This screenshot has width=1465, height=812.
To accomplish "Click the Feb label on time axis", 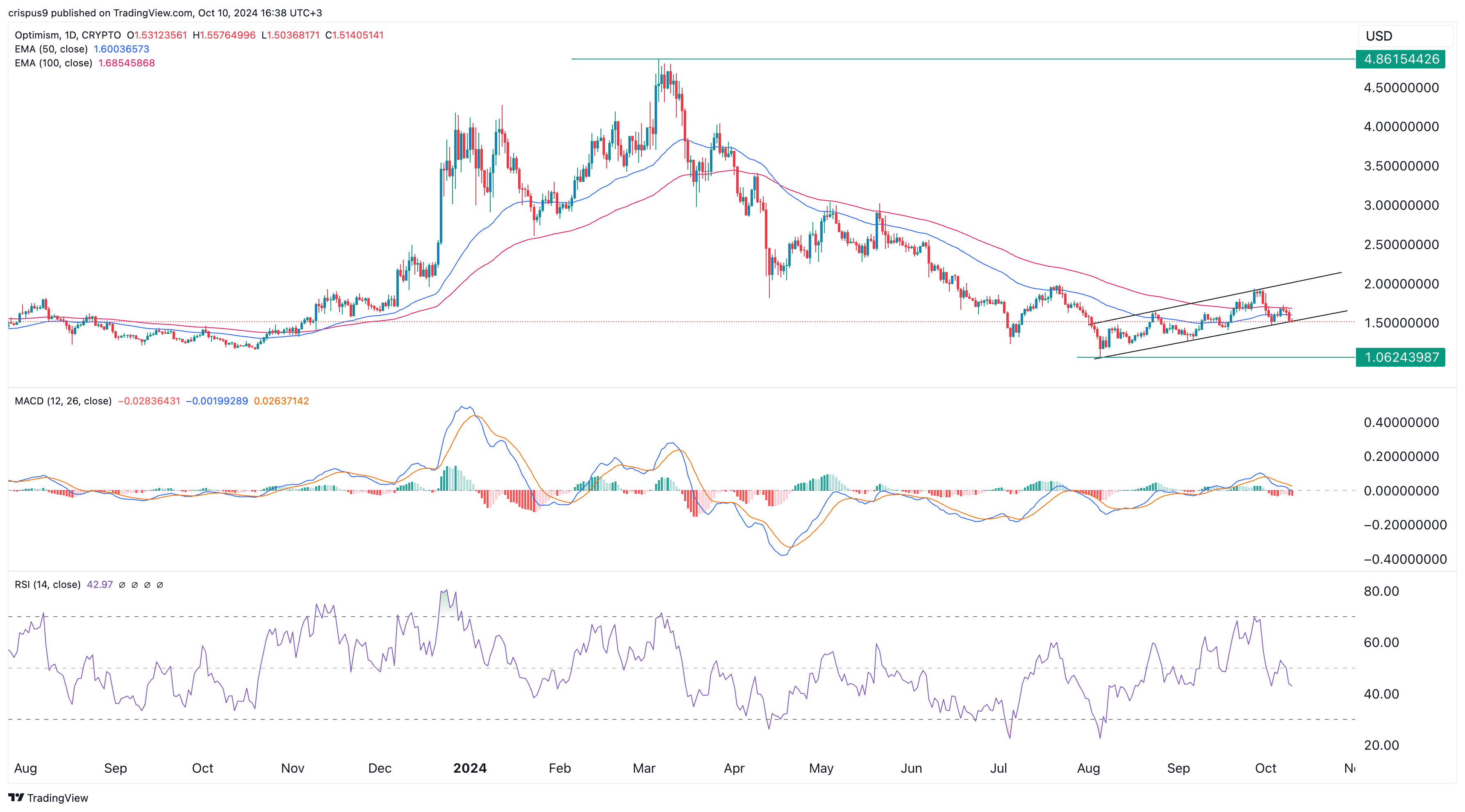I will click(x=559, y=768).
